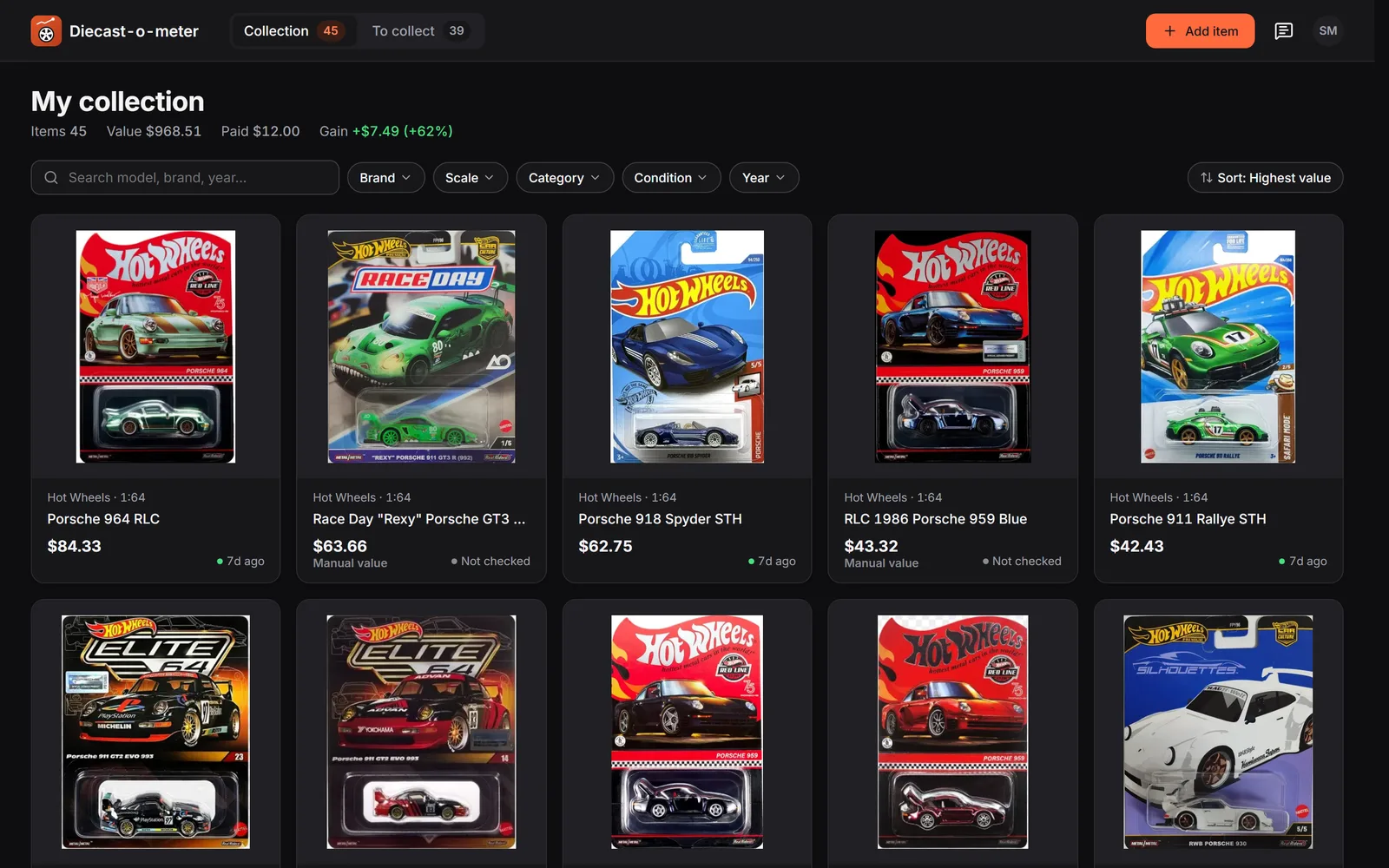Open the Category filter dropdown
Screen dimensions: 1389x868
[x=564, y=178]
